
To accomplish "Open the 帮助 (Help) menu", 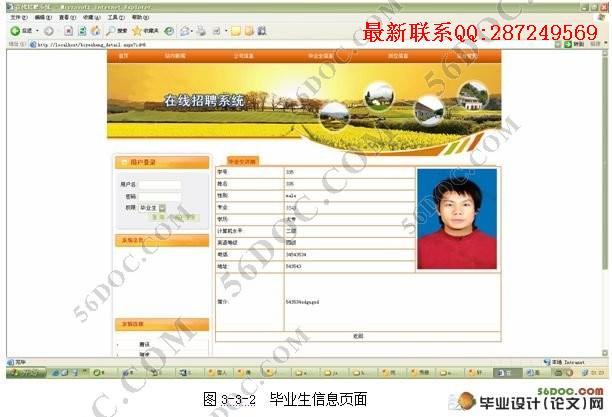I will point(140,18).
